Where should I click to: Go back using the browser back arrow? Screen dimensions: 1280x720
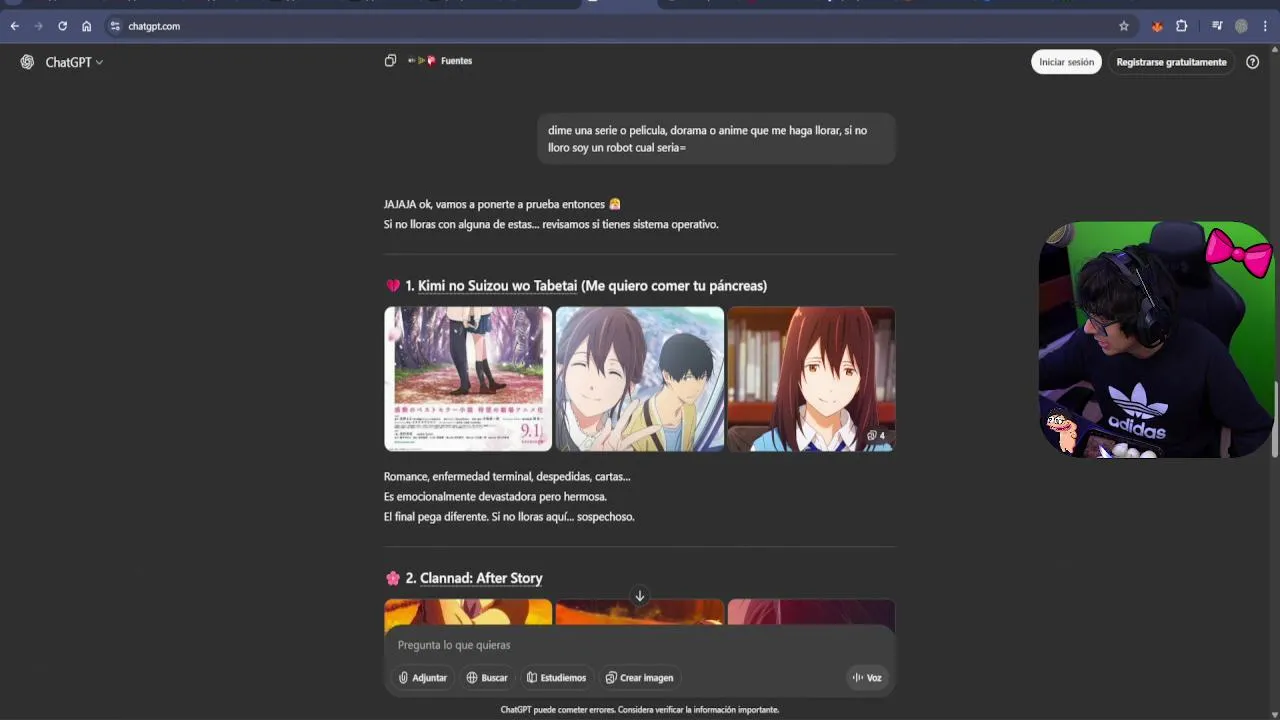point(14,26)
